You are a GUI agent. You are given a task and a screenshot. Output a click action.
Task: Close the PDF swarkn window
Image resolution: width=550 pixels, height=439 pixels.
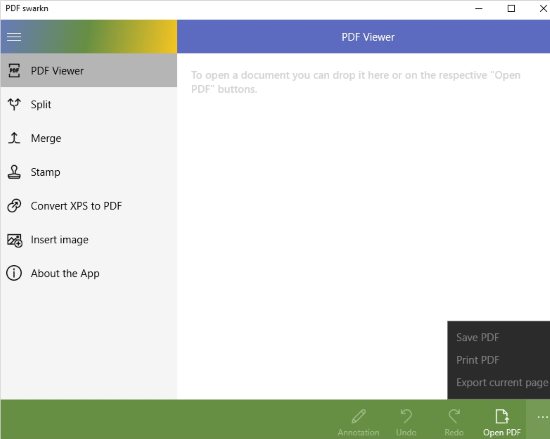543,8
